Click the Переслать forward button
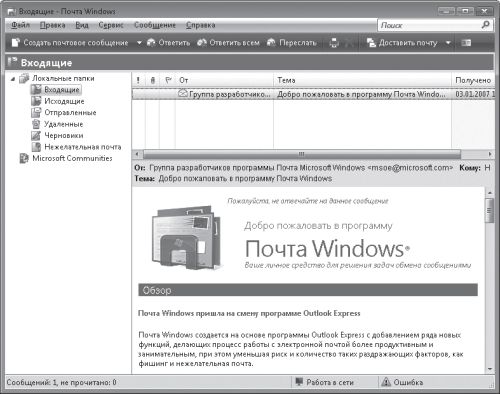Image resolution: width=500 pixels, height=394 pixels. [x=292, y=43]
